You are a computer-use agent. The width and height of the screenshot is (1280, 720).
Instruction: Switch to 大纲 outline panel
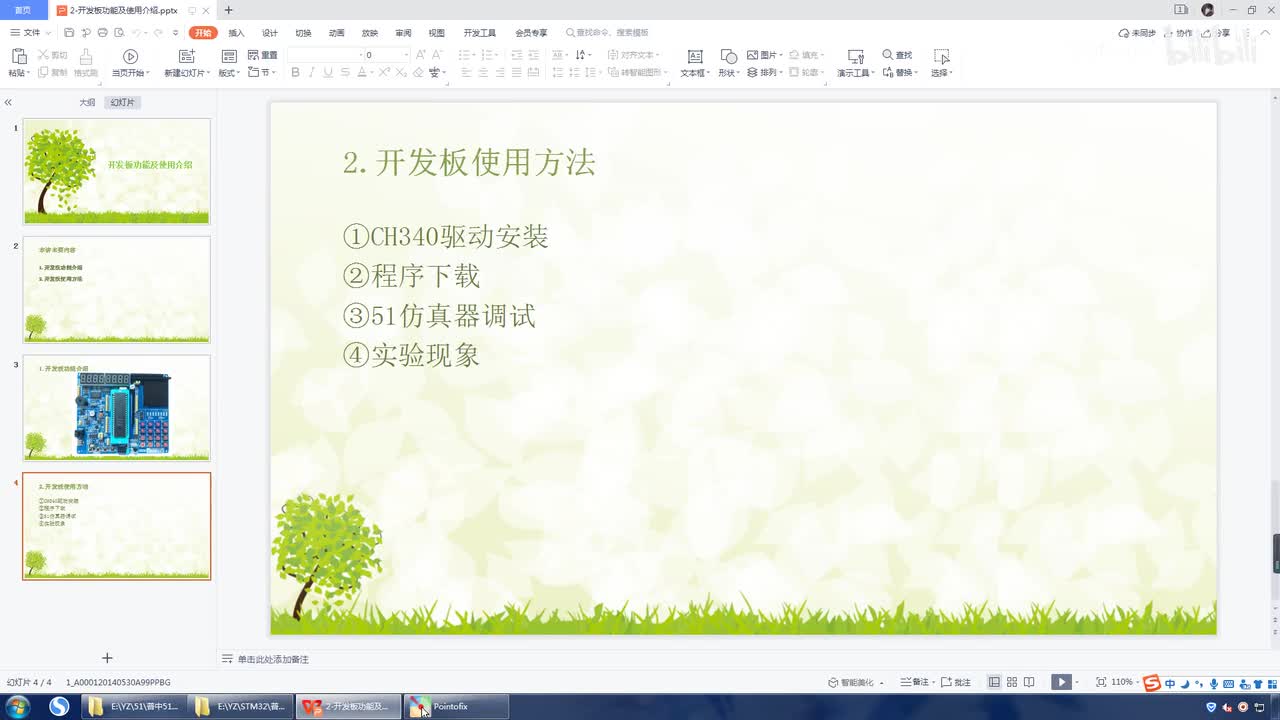(87, 102)
